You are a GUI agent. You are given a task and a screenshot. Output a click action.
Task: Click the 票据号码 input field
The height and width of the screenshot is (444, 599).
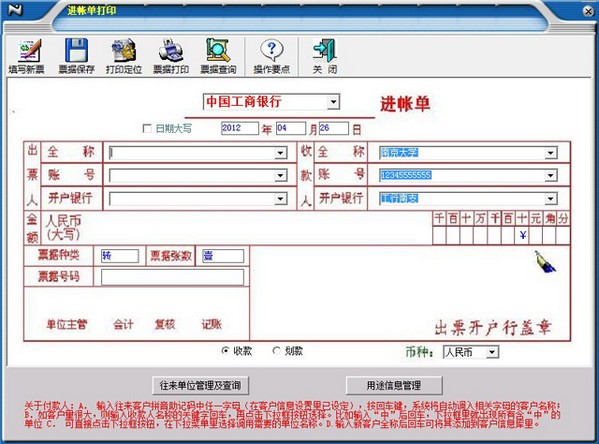click(x=172, y=277)
